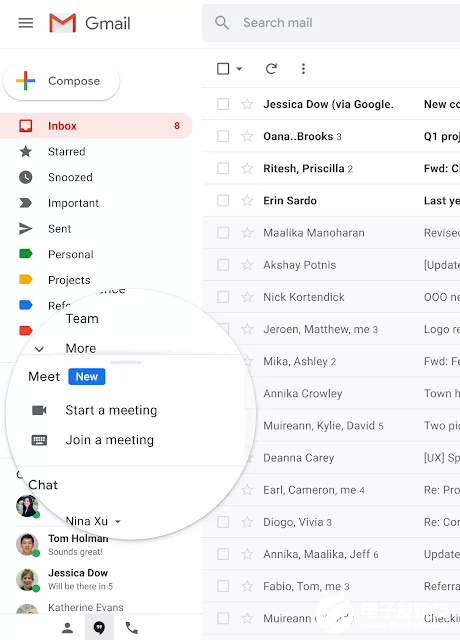
Task: Star the Fabio, Tom, me email
Action: point(247,586)
